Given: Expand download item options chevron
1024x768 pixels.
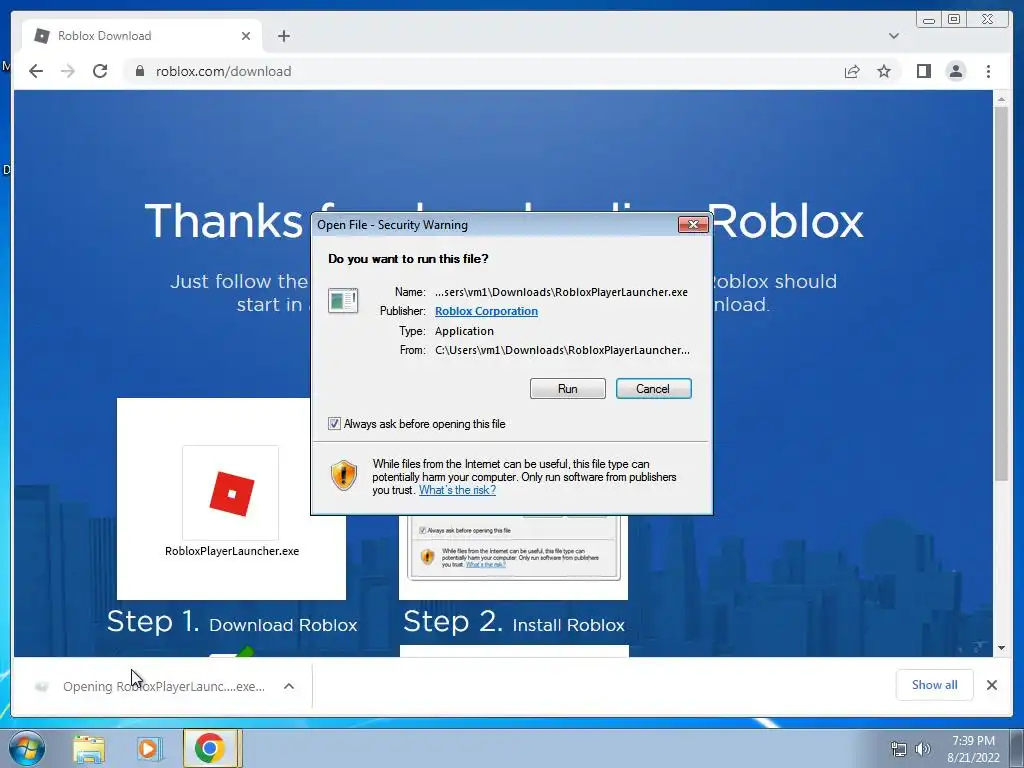Looking at the screenshot, I should tap(289, 686).
